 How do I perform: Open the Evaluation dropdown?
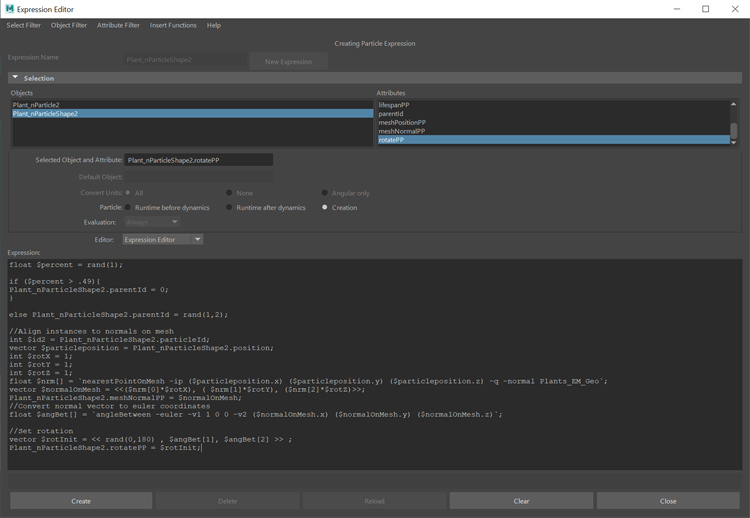(151, 222)
